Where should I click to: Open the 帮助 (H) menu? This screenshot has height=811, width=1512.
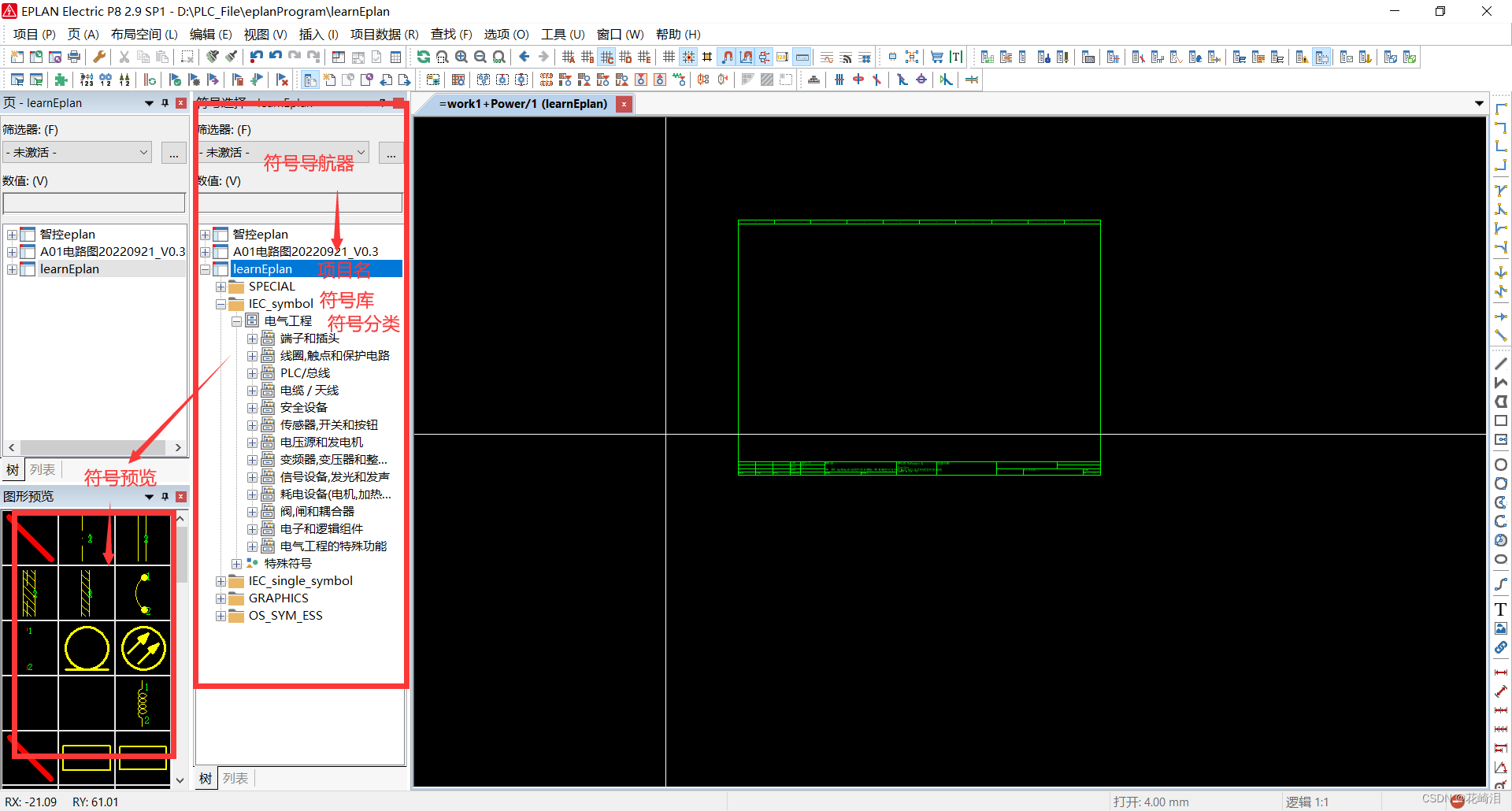click(678, 34)
